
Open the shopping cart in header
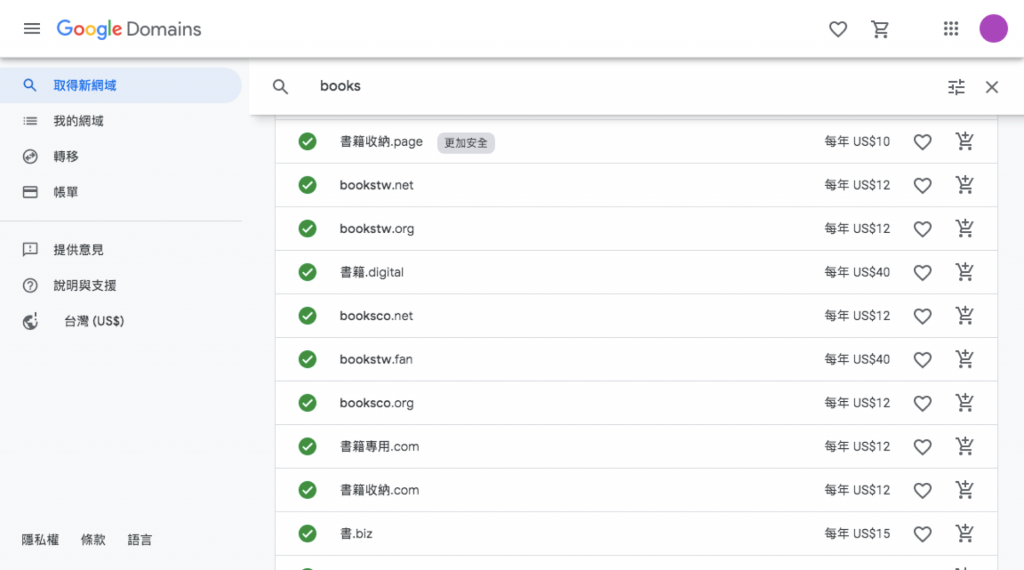[x=880, y=29]
